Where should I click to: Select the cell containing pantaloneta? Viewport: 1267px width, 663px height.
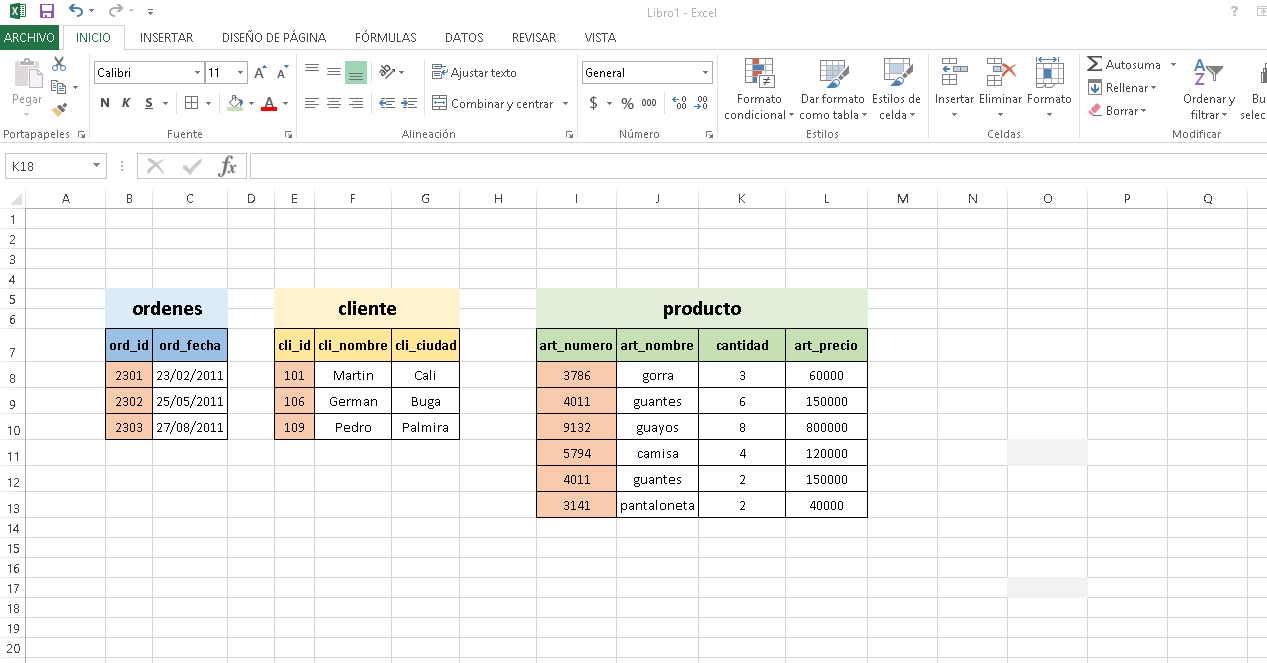coord(657,505)
